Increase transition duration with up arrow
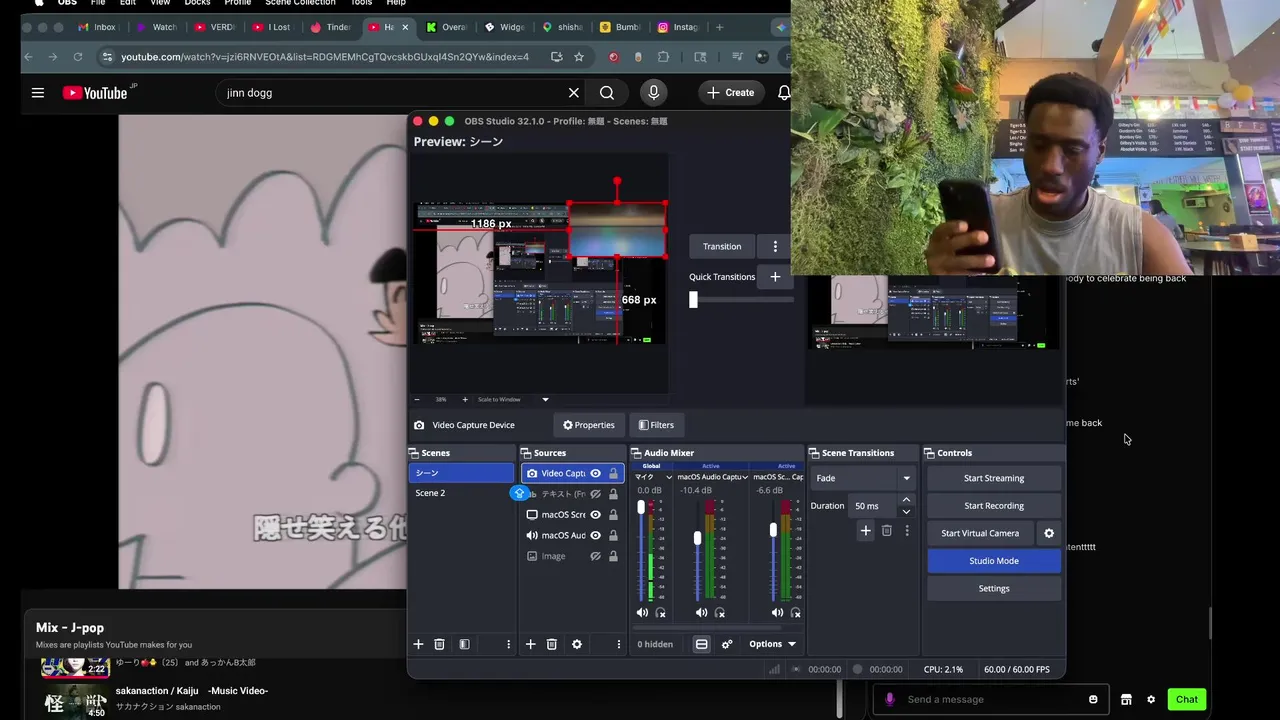This screenshot has height=720, width=1280. click(x=906, y=500)
